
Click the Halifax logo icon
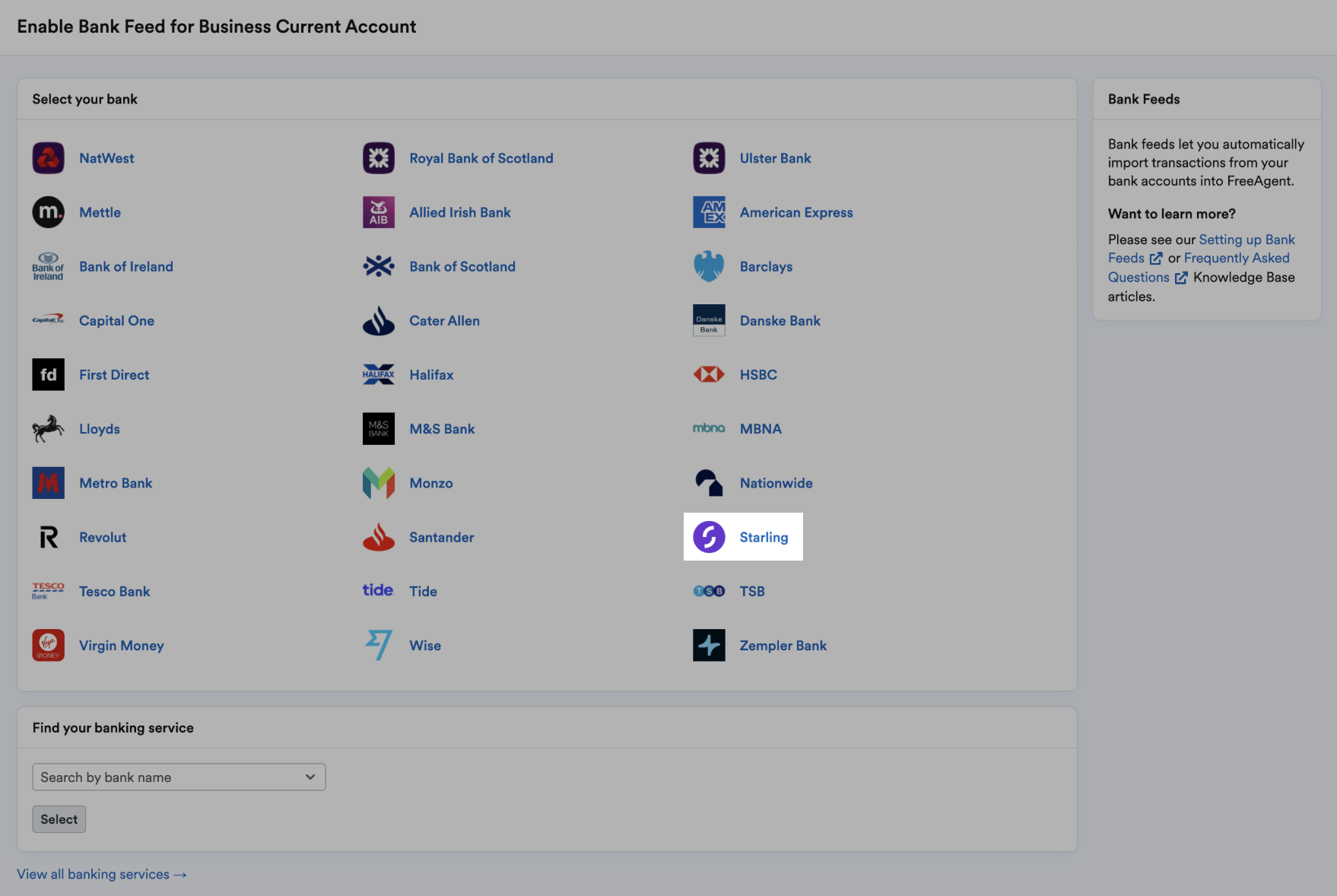point(379,374)
